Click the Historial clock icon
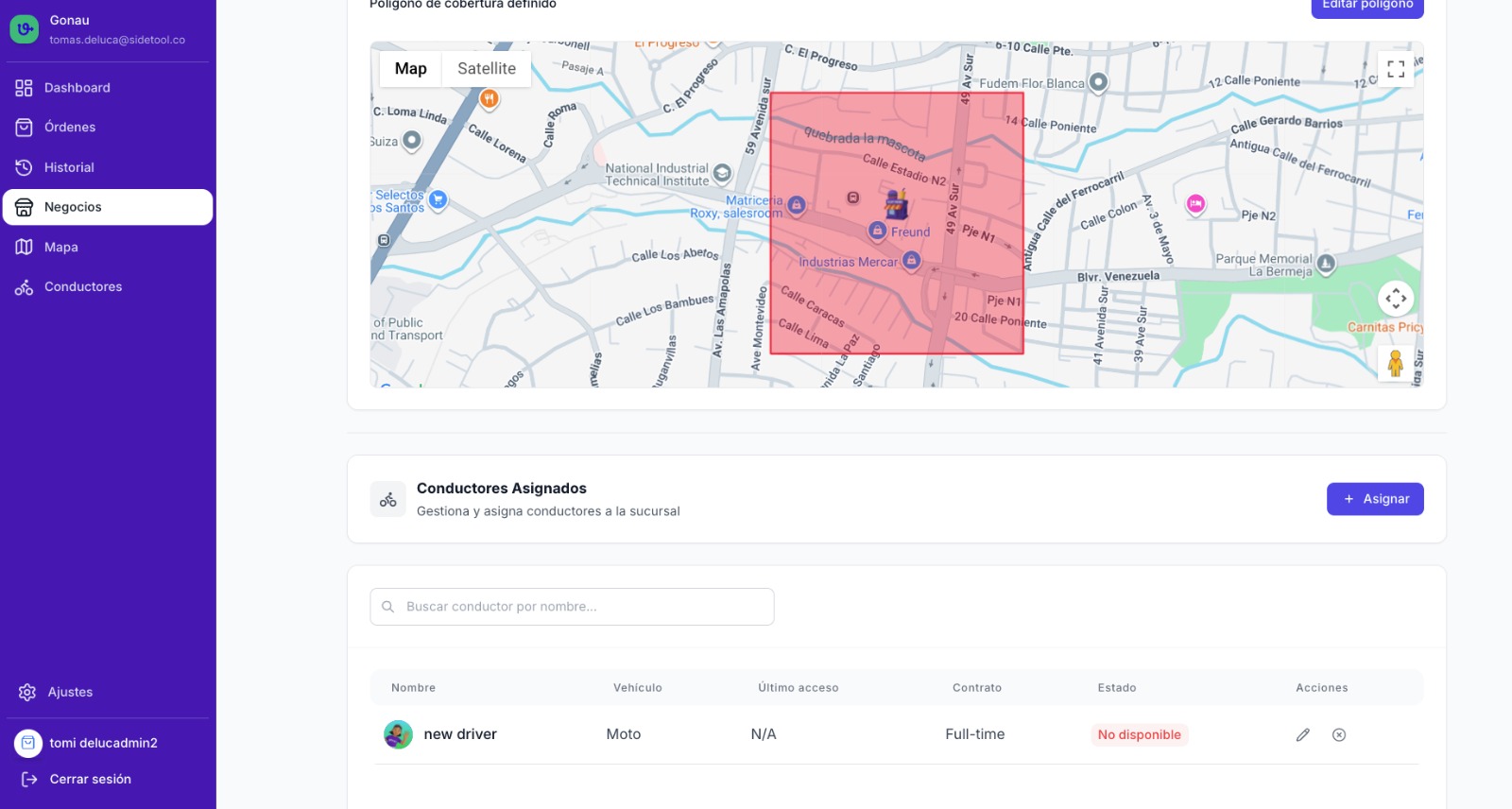 [x=25, y=167]
